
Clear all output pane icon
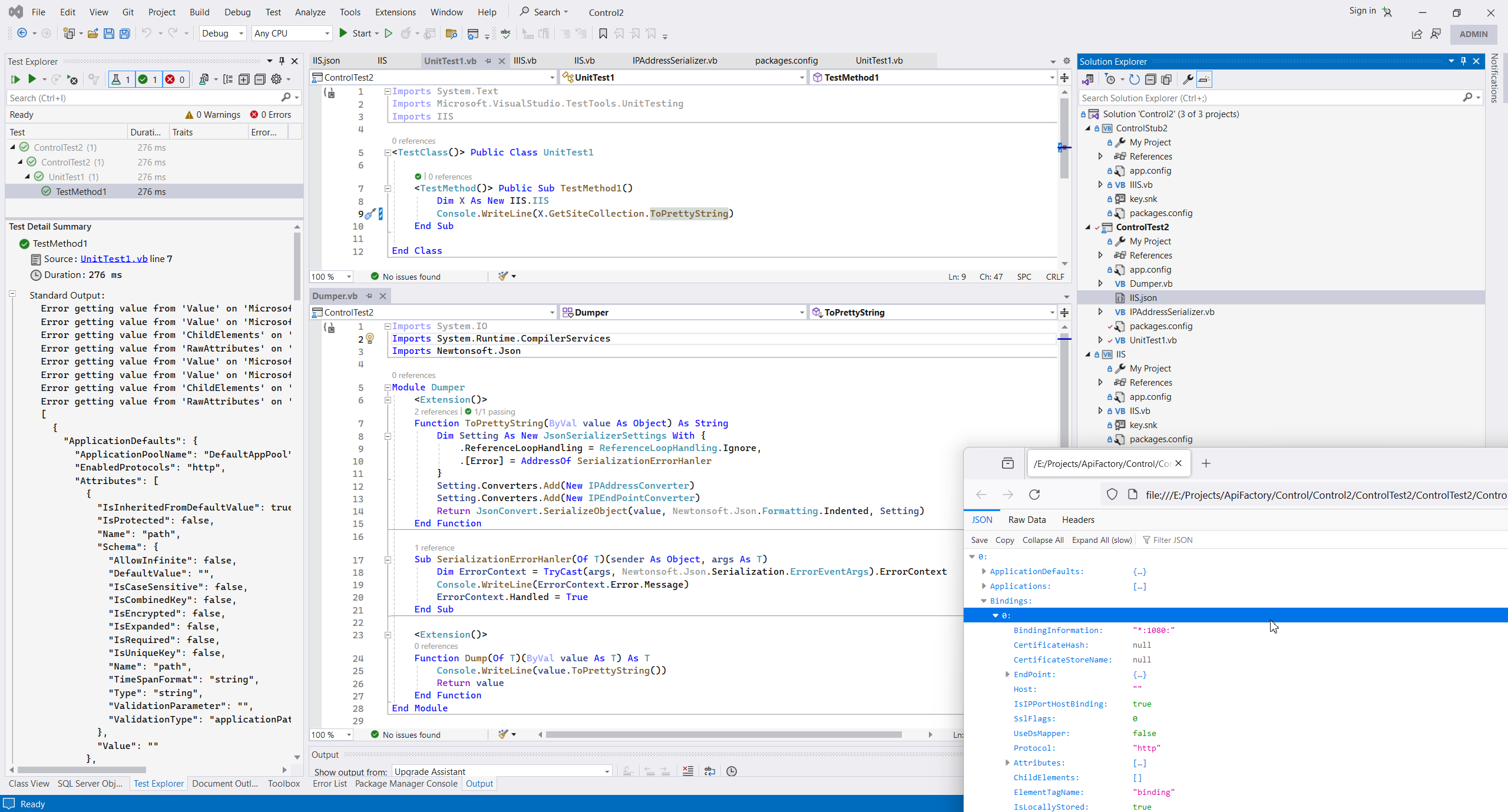pyautogui.click(x=687, y=771)
